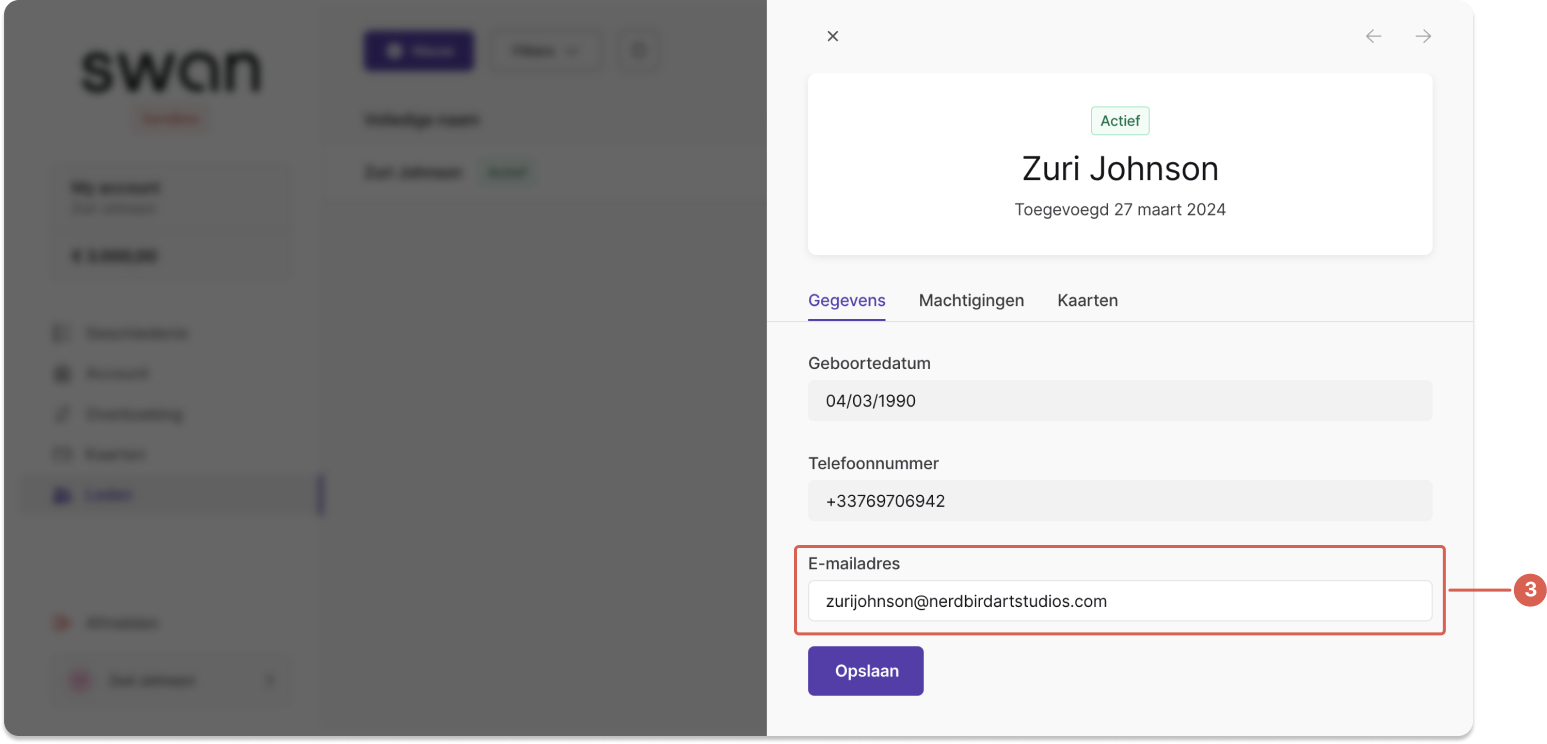
Task: Switch to the Gegevens tab
Action: 846,300
